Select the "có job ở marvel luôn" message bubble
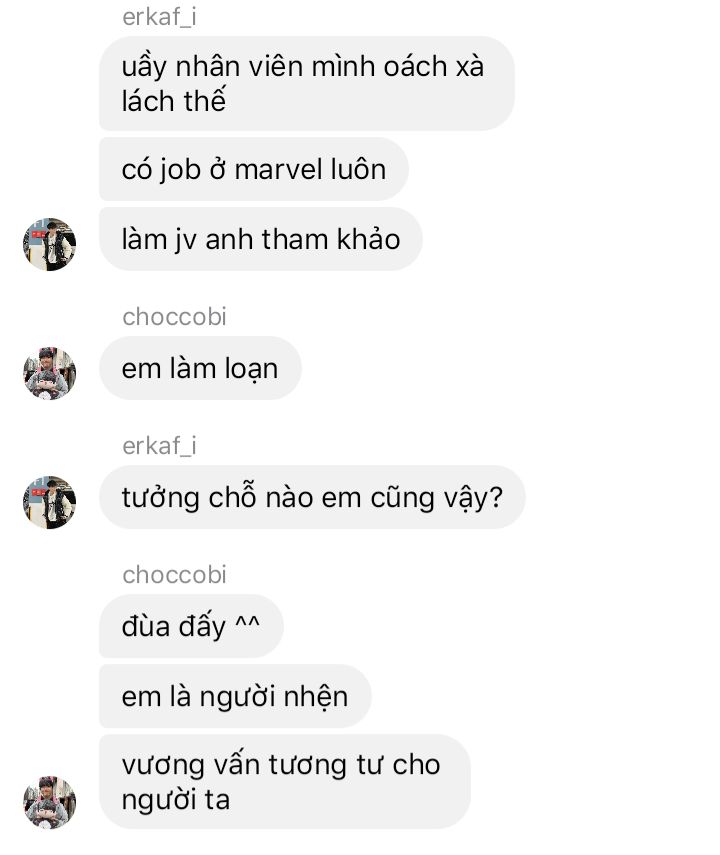The height and width of the screenshot is (855, 720). pos(254,169)
